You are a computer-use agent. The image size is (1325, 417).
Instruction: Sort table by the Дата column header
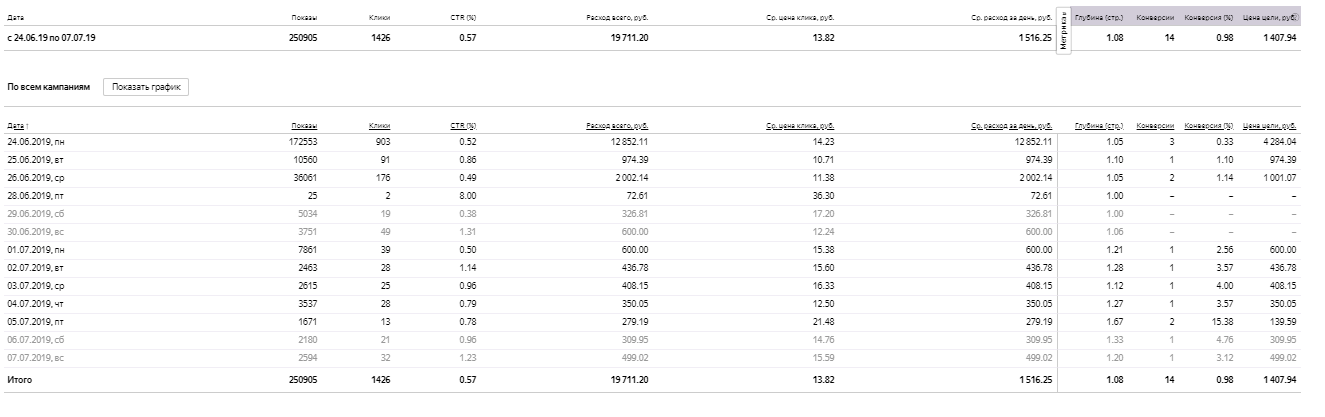point(17,126)
